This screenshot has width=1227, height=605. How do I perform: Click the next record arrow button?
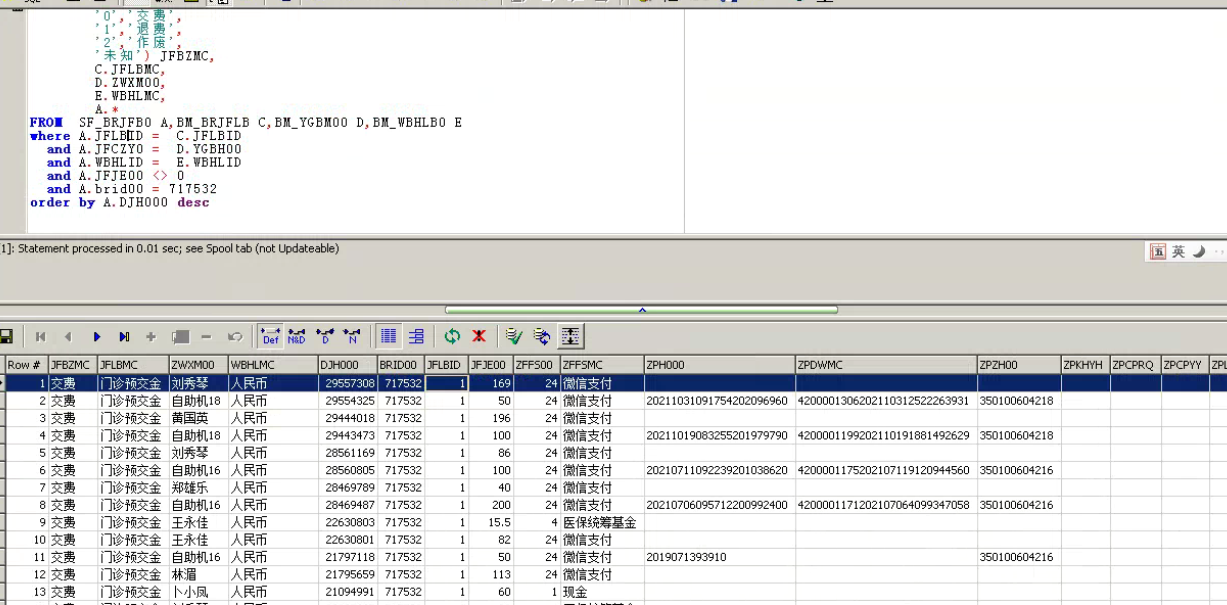tap(97, 337)
